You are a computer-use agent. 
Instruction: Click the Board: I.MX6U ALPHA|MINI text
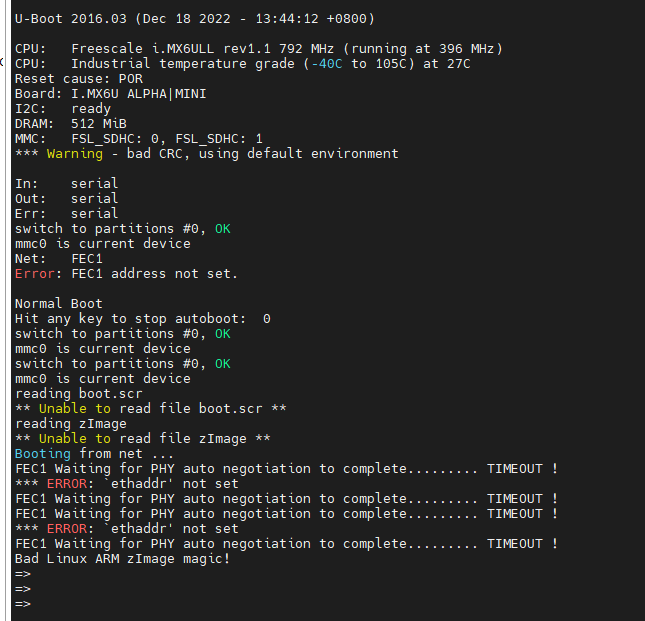111,94
